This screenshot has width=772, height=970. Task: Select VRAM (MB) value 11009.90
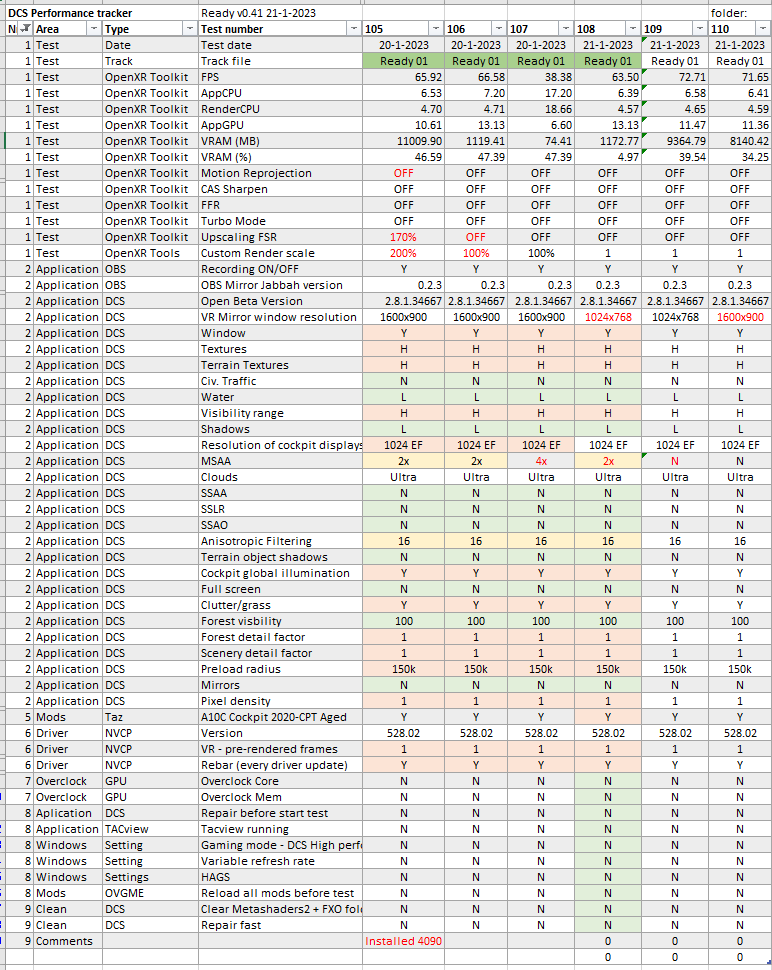pos(403,141)
